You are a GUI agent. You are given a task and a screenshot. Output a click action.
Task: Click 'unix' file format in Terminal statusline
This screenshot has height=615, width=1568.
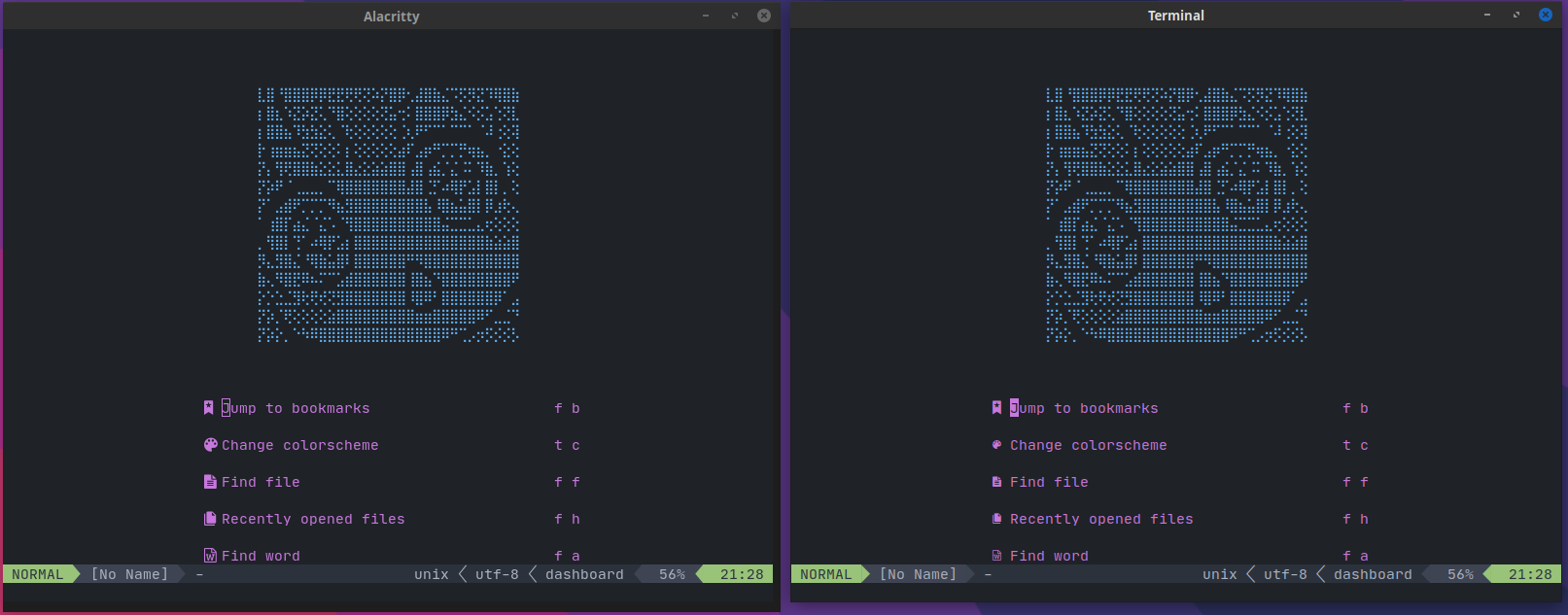click(x=1220, y=574)
